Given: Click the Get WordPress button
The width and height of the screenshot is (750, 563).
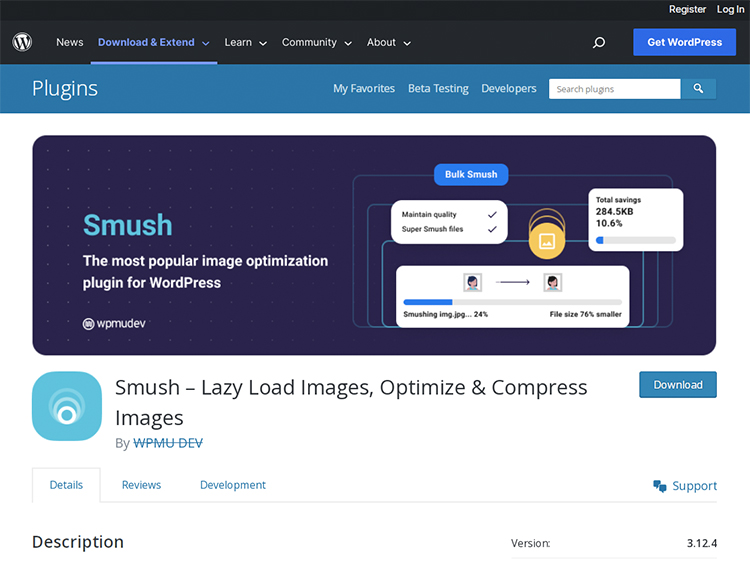Looking at the screenshot, I should [684, 43].
